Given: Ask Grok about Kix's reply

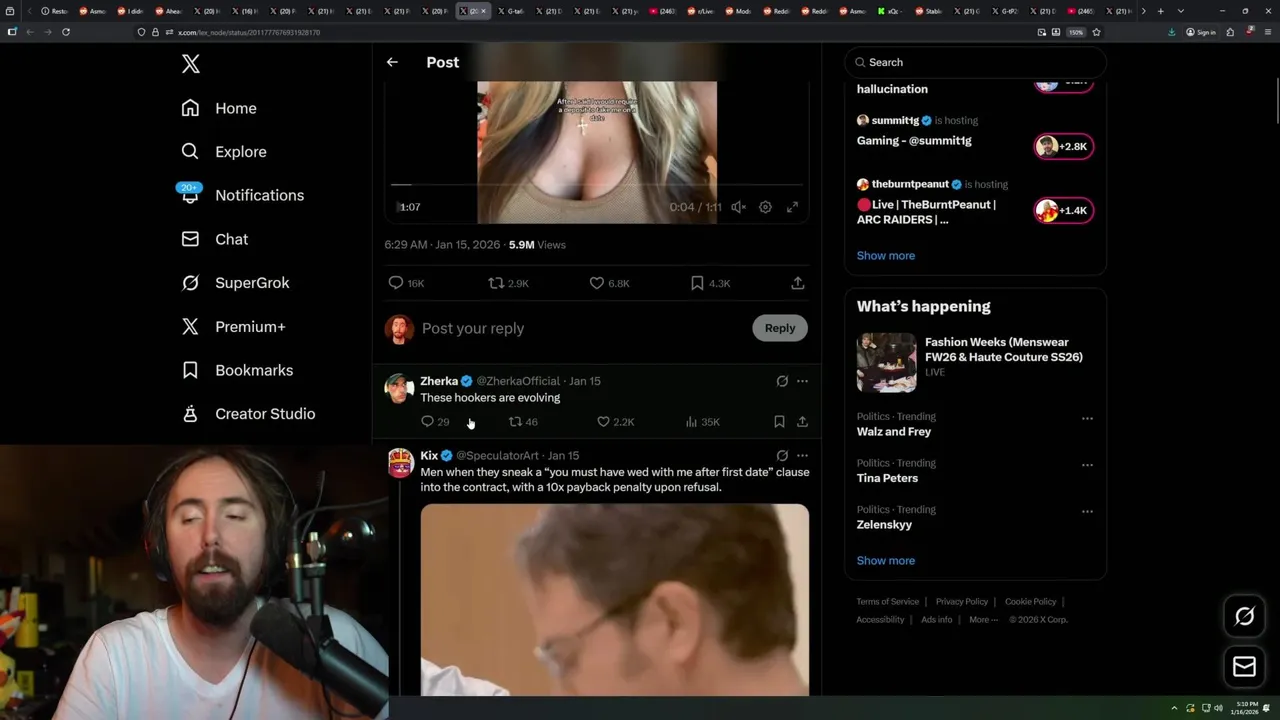Looking at the screenshot, I should 782,456.
